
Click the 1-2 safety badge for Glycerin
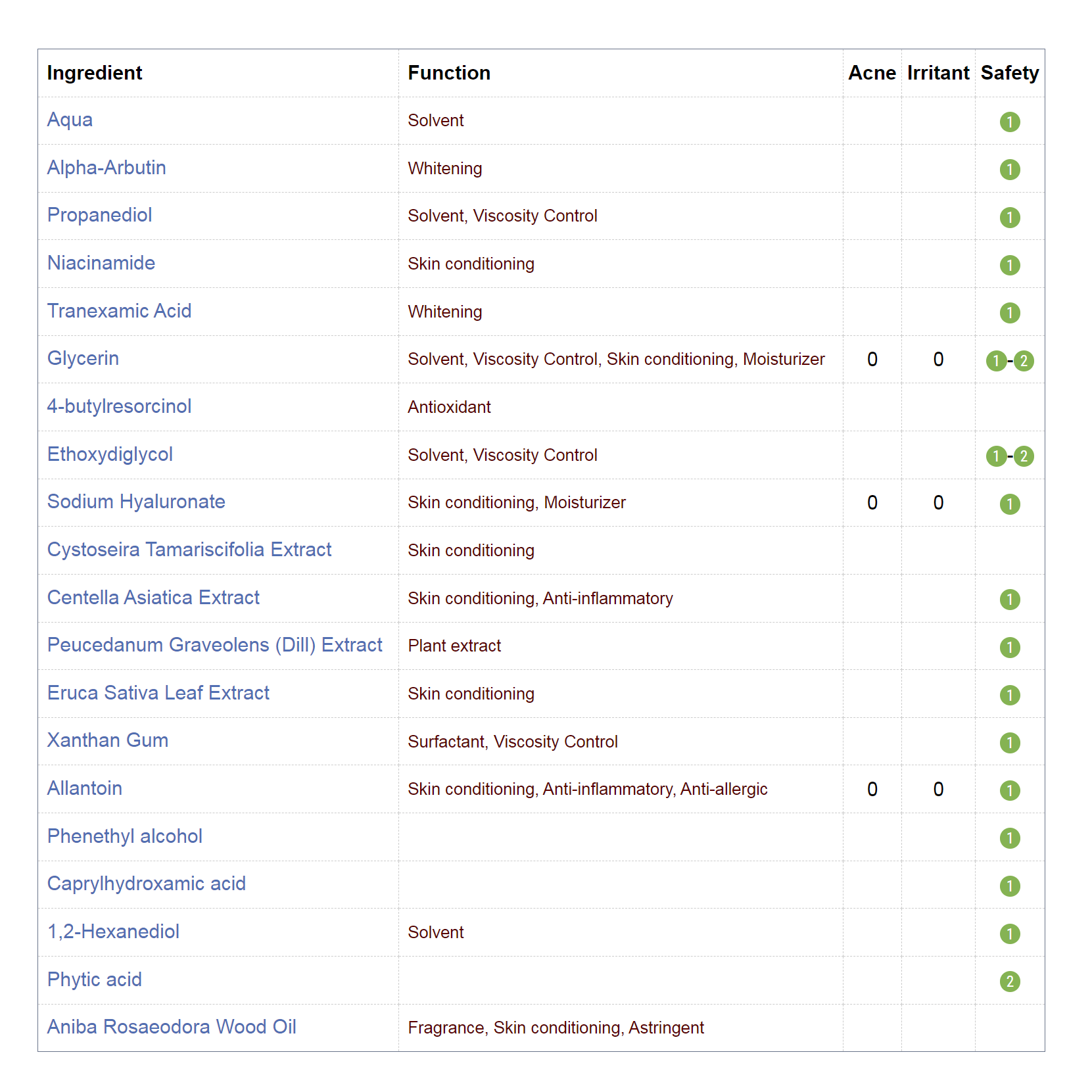coord(1009,360)
